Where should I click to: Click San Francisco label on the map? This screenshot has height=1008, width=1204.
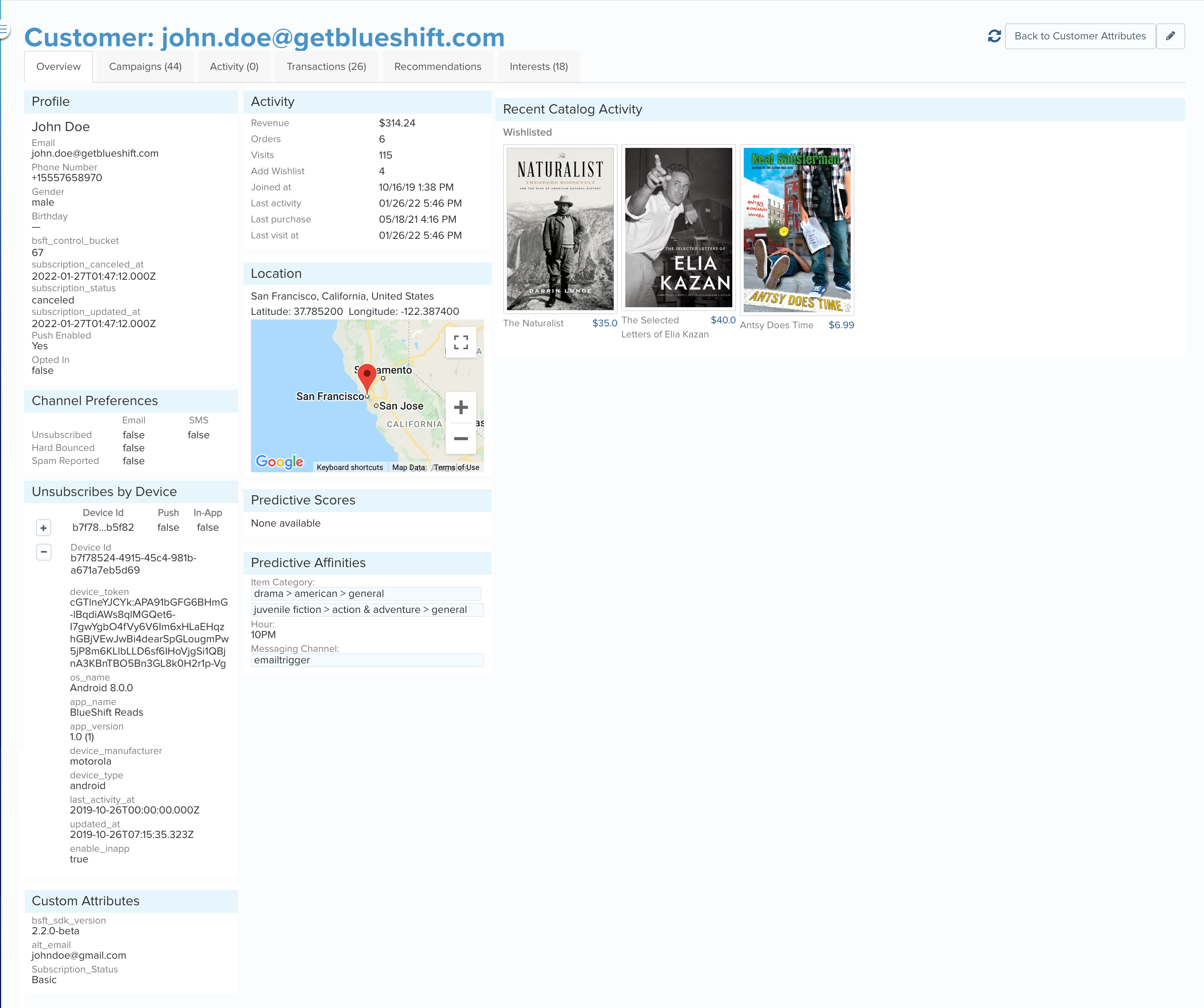pyautogui.click(x=330, y=396)
